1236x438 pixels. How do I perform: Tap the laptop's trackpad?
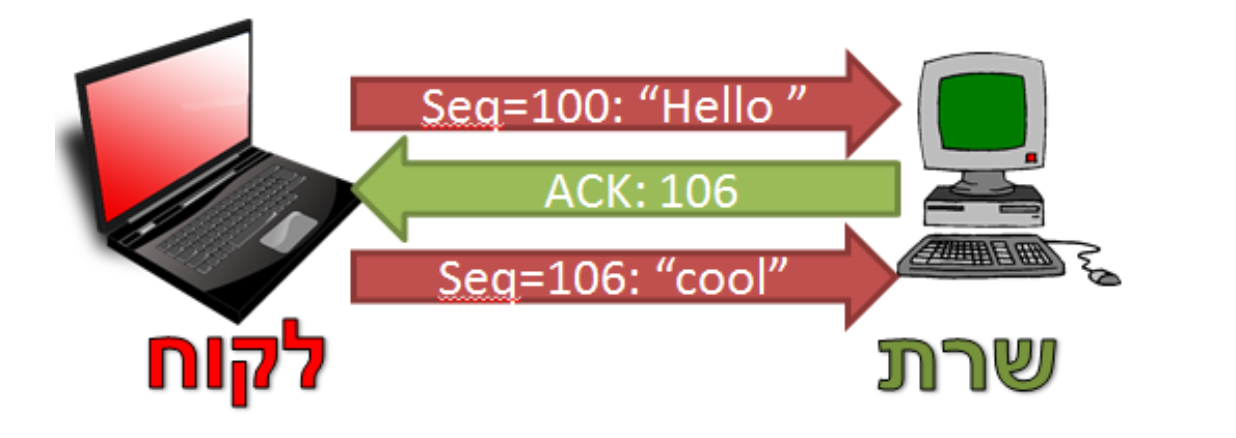tap(285, 232)
